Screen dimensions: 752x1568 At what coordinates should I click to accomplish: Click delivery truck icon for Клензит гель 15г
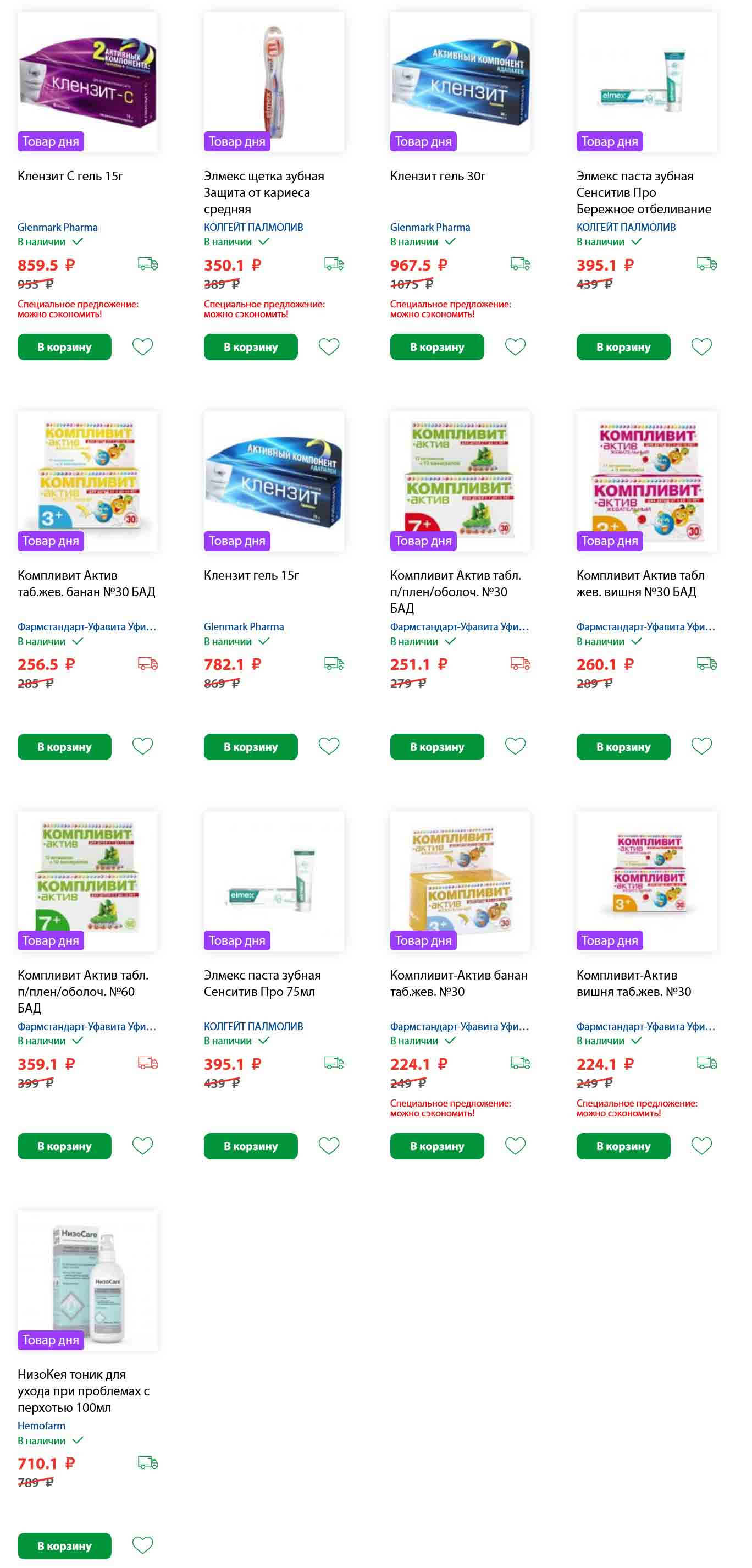(x=334, y=663)
